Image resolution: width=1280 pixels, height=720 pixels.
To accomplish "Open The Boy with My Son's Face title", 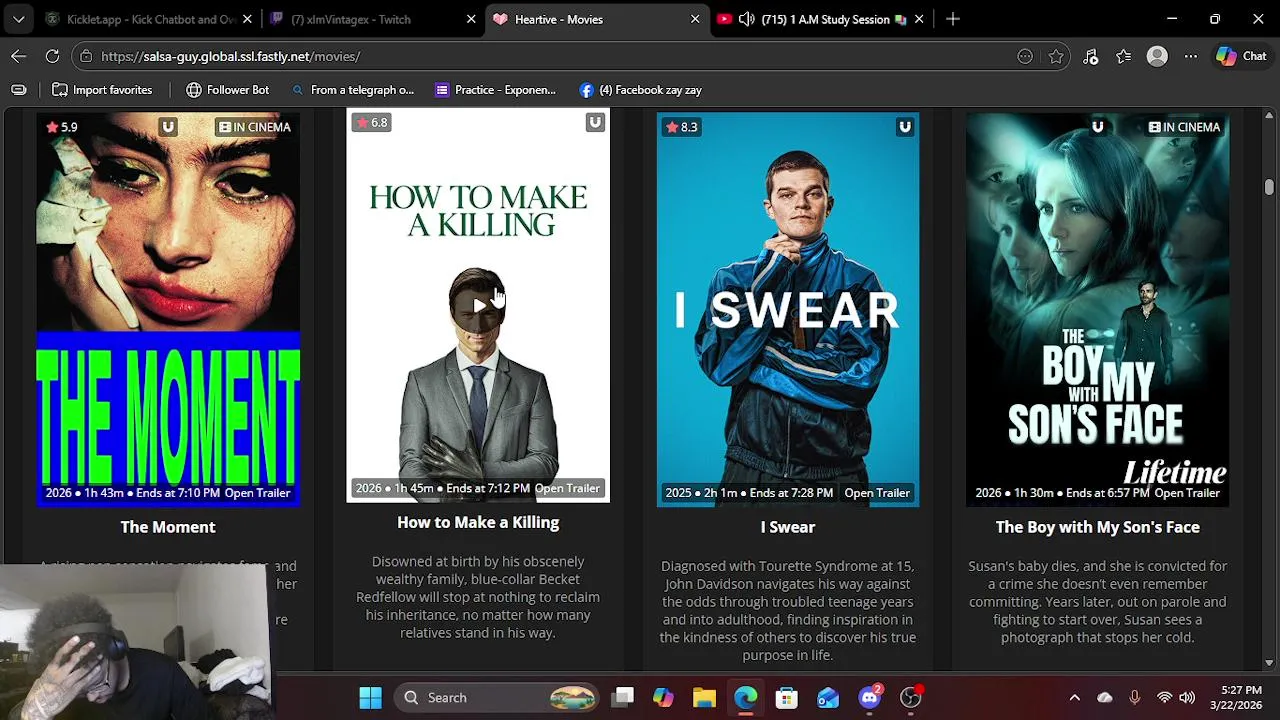I will tap(1098, 527).
